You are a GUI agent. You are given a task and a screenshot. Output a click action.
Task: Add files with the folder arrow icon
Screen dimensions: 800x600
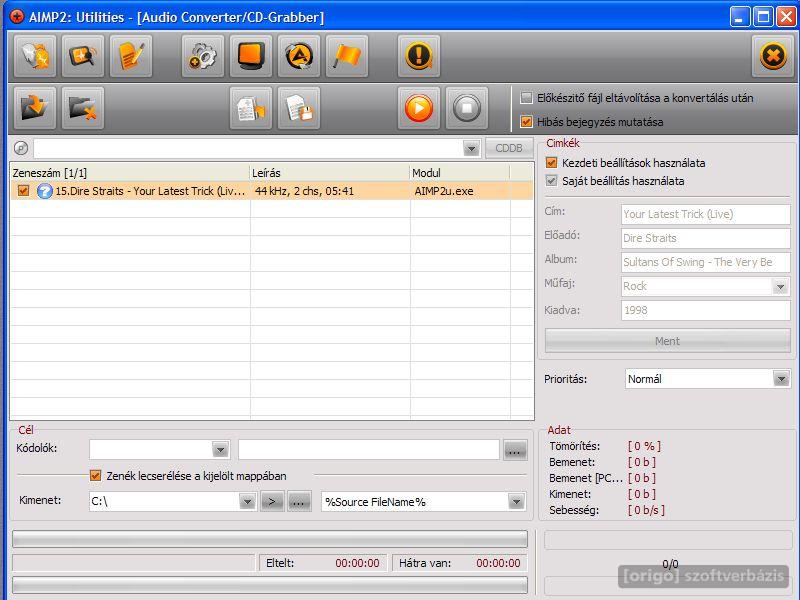point(35,108)
